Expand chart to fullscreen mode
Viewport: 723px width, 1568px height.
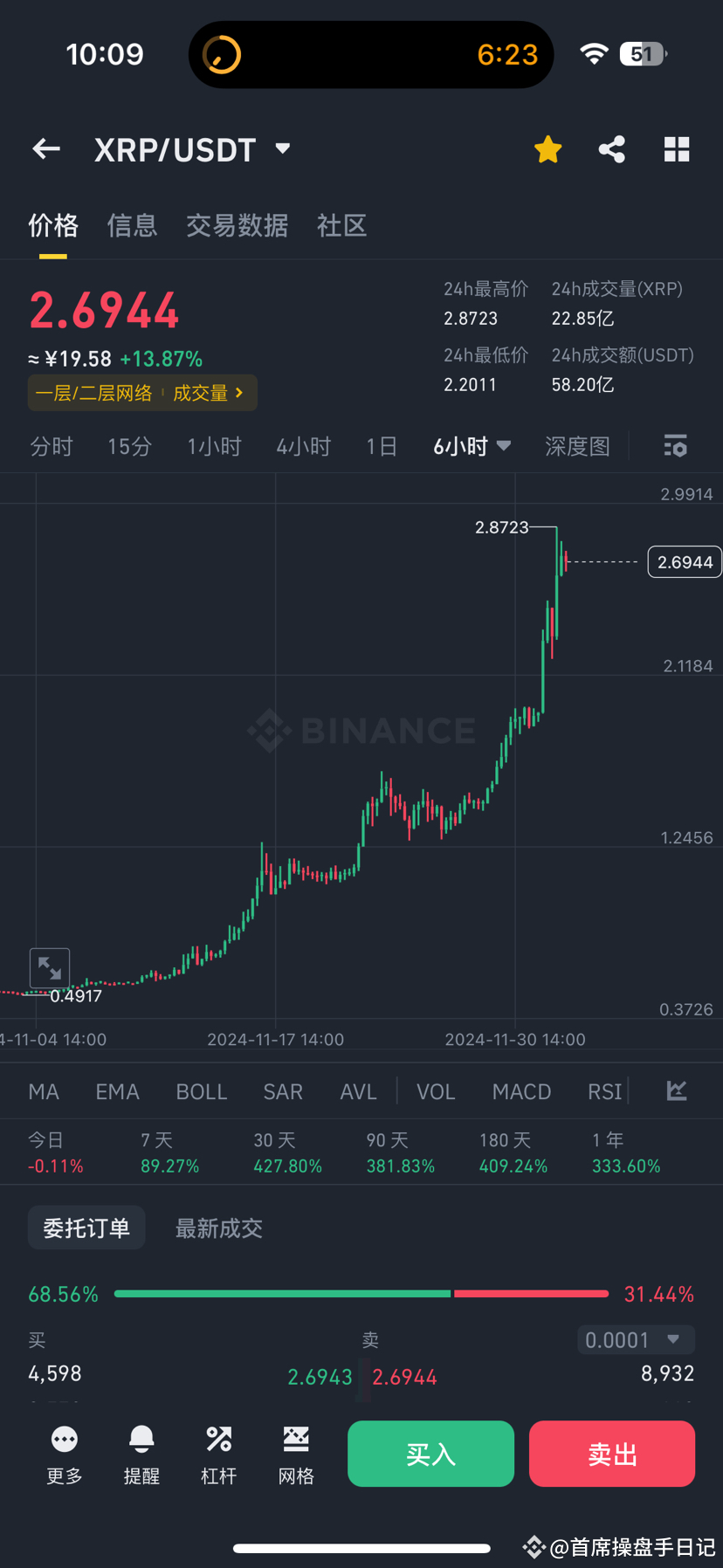click(49, 967)
